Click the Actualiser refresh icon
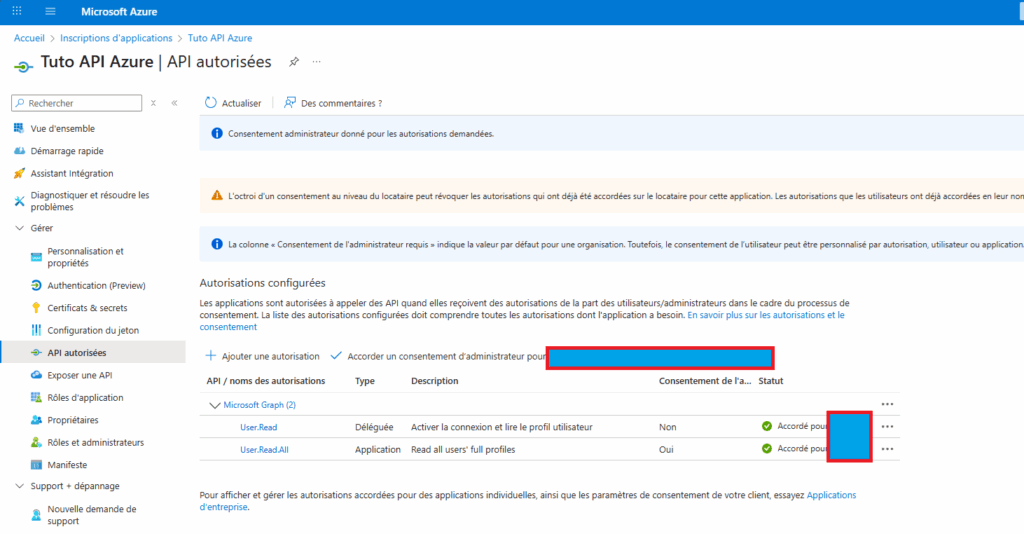The width and height of the screenshot is (1024, 534). pos(210,103)
